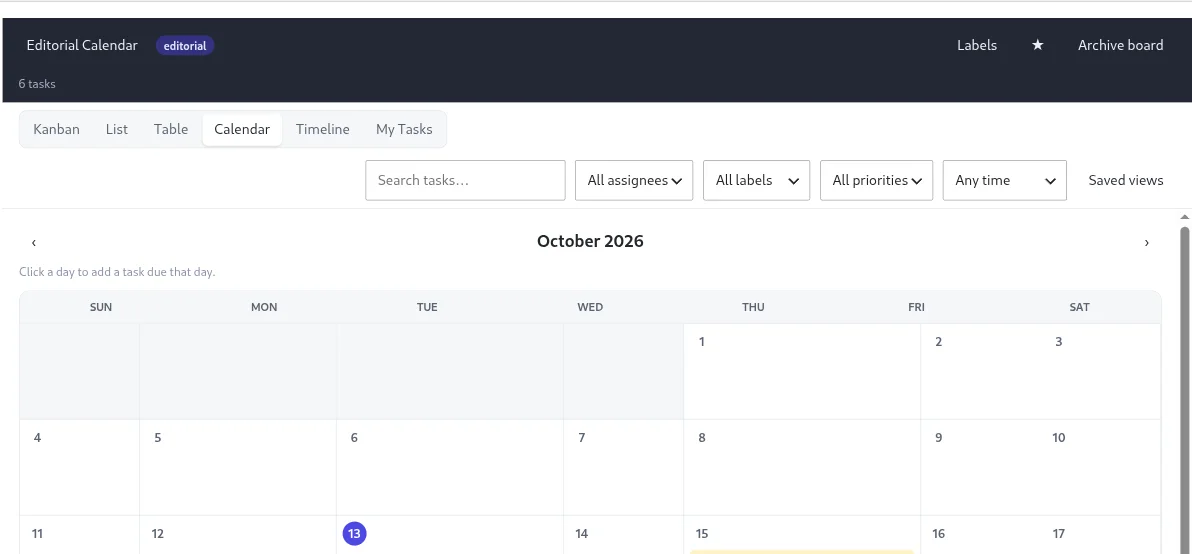1192x554 pixels.
Task: Open the Timeline view tab
Action: (x=322, y=129)
